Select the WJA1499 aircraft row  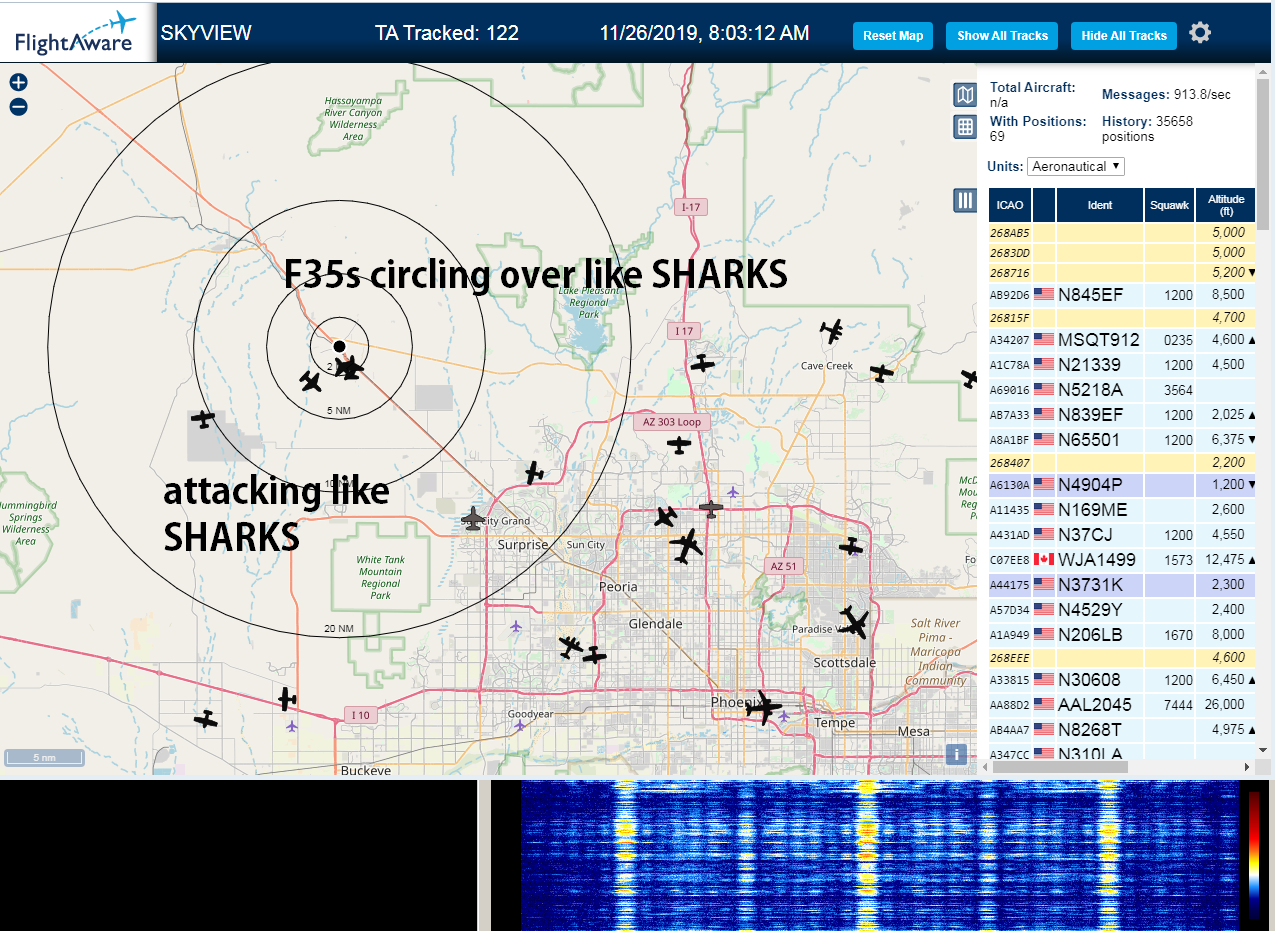click(1121, 559)
